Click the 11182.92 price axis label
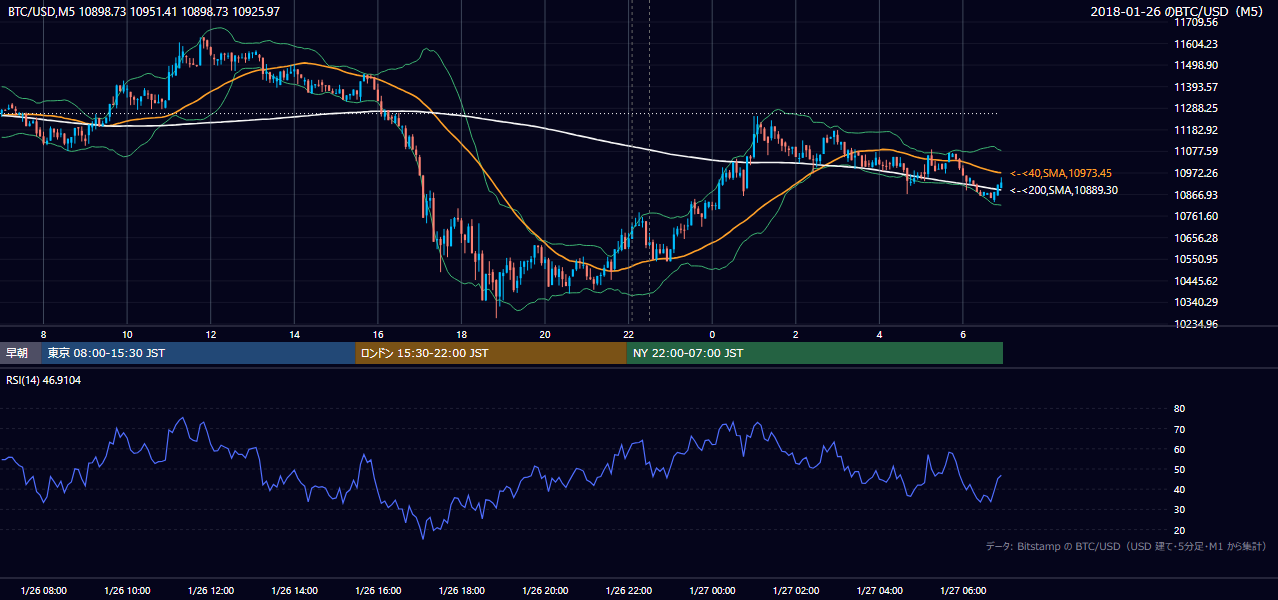 [1196, 130]
